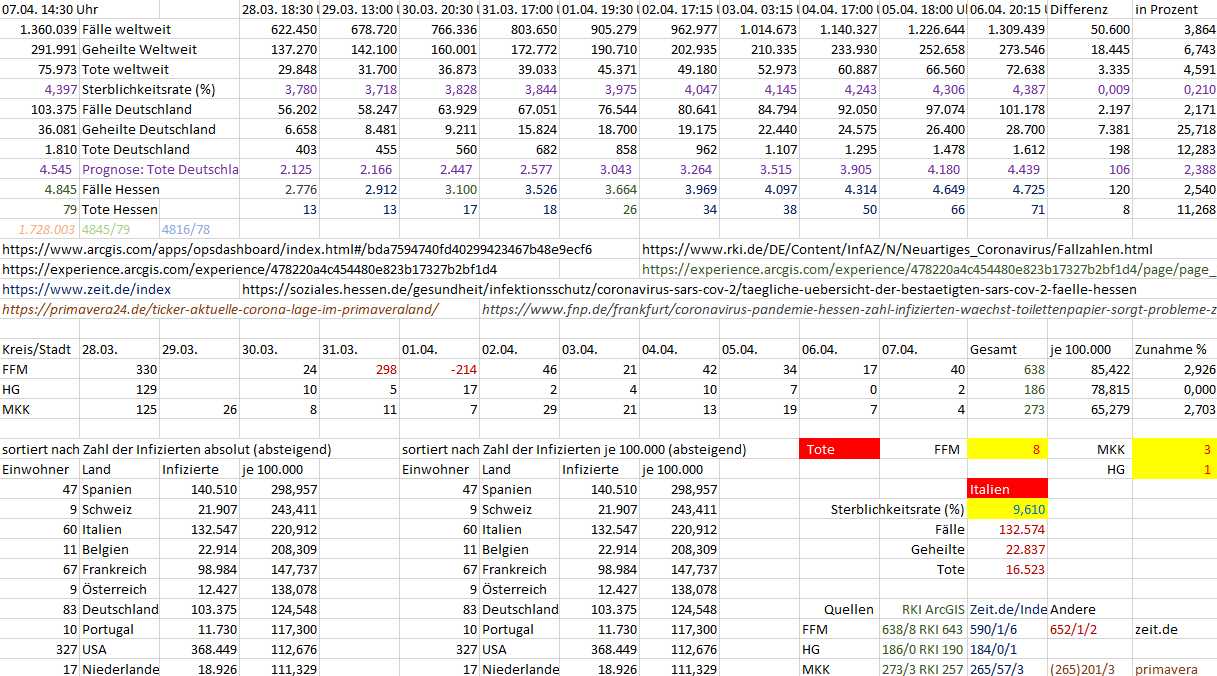Select the 'RKI ArcGIS' source header
The height and width of the screenshot is (676, 1217).
(923, 609)
